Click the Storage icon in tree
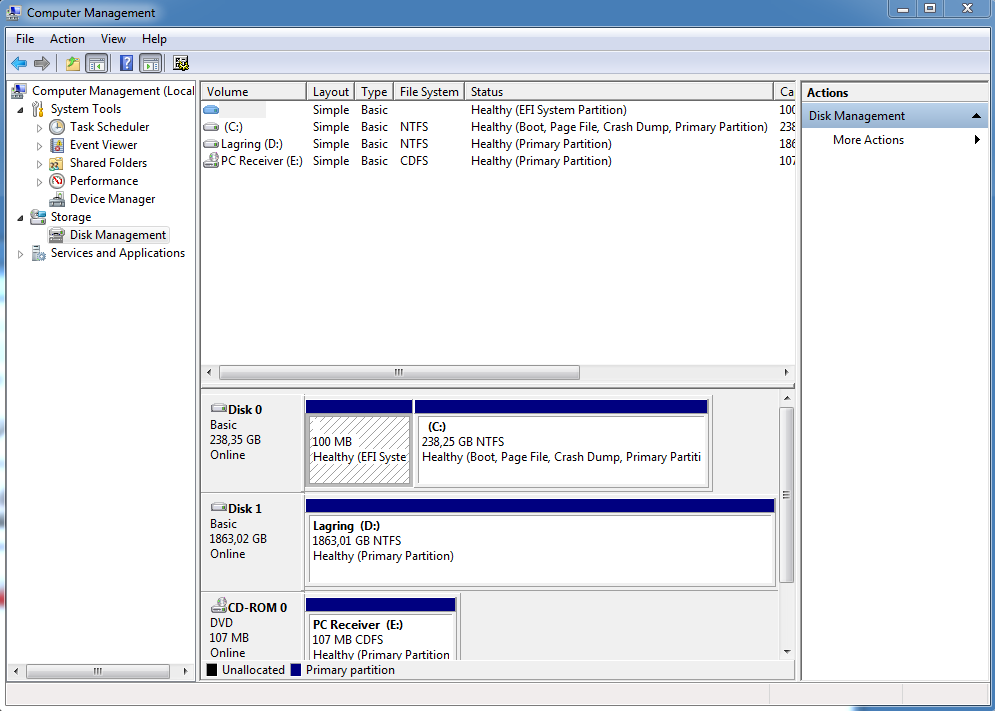 pos(38,217)
